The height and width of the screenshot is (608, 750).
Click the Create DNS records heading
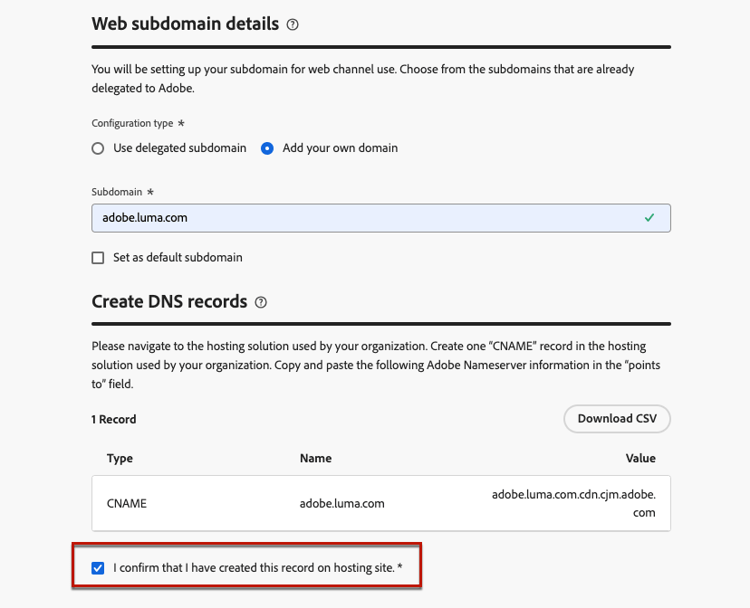(x=169, y=301)
